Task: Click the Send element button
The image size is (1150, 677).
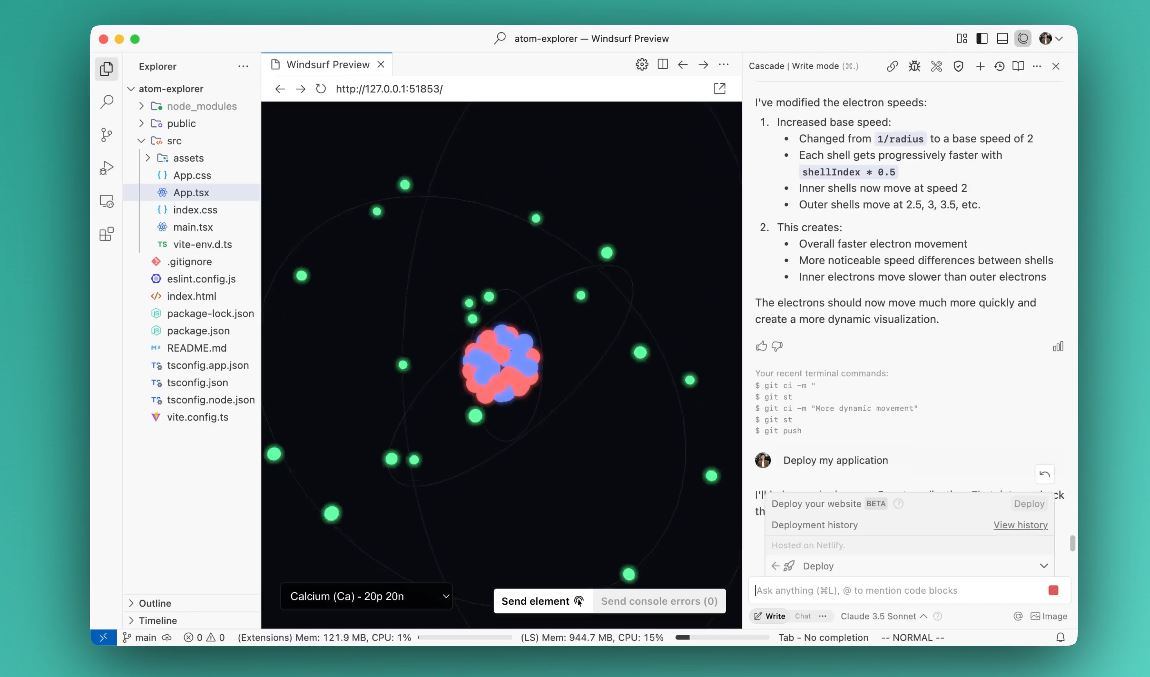Action: pos(543,601)
